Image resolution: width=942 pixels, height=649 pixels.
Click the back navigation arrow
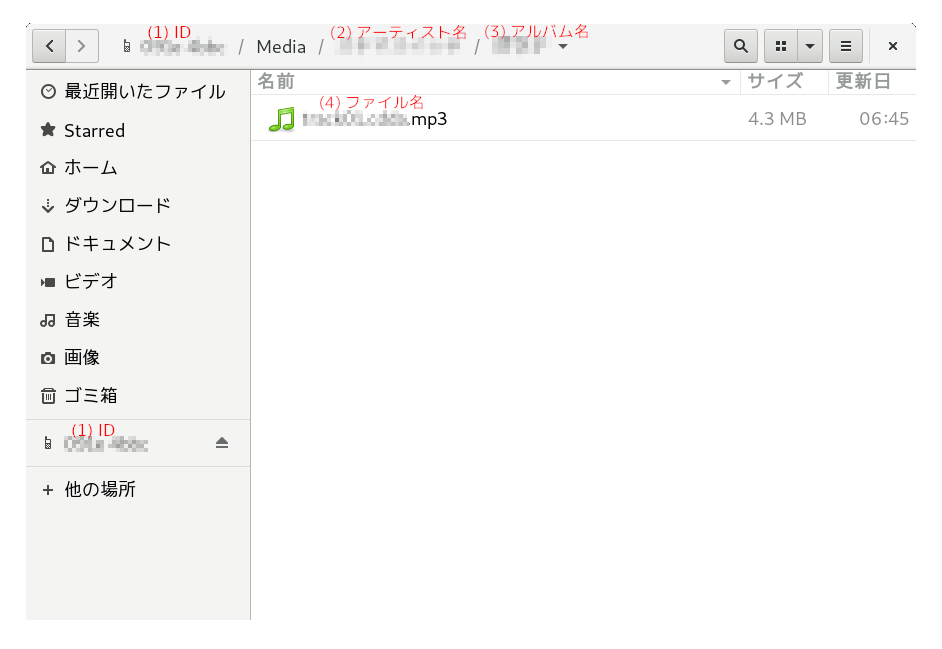pyautogui.click(x=50, y=46)
